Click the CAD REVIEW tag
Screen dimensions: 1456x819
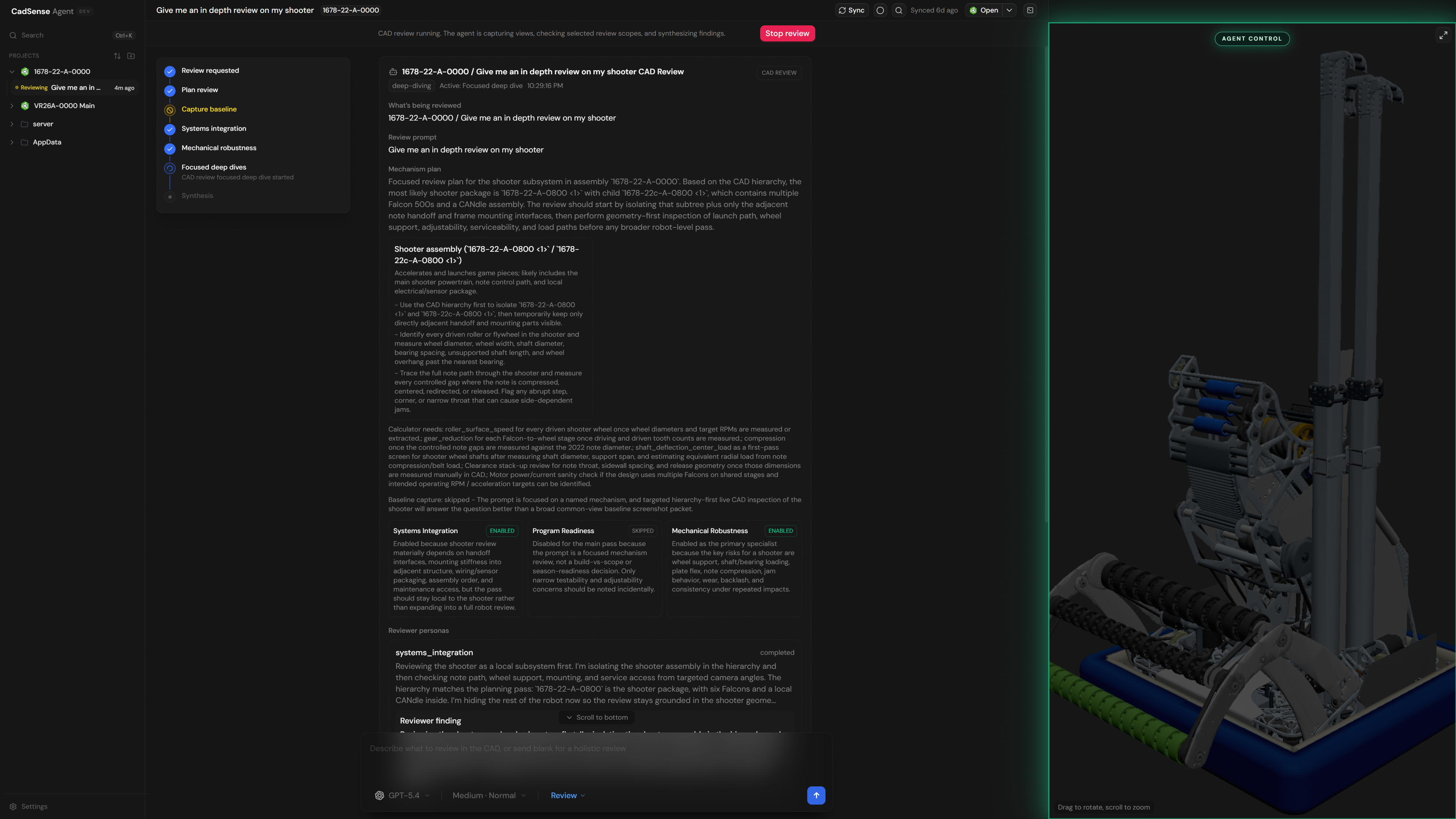click(x=778, y=72)
